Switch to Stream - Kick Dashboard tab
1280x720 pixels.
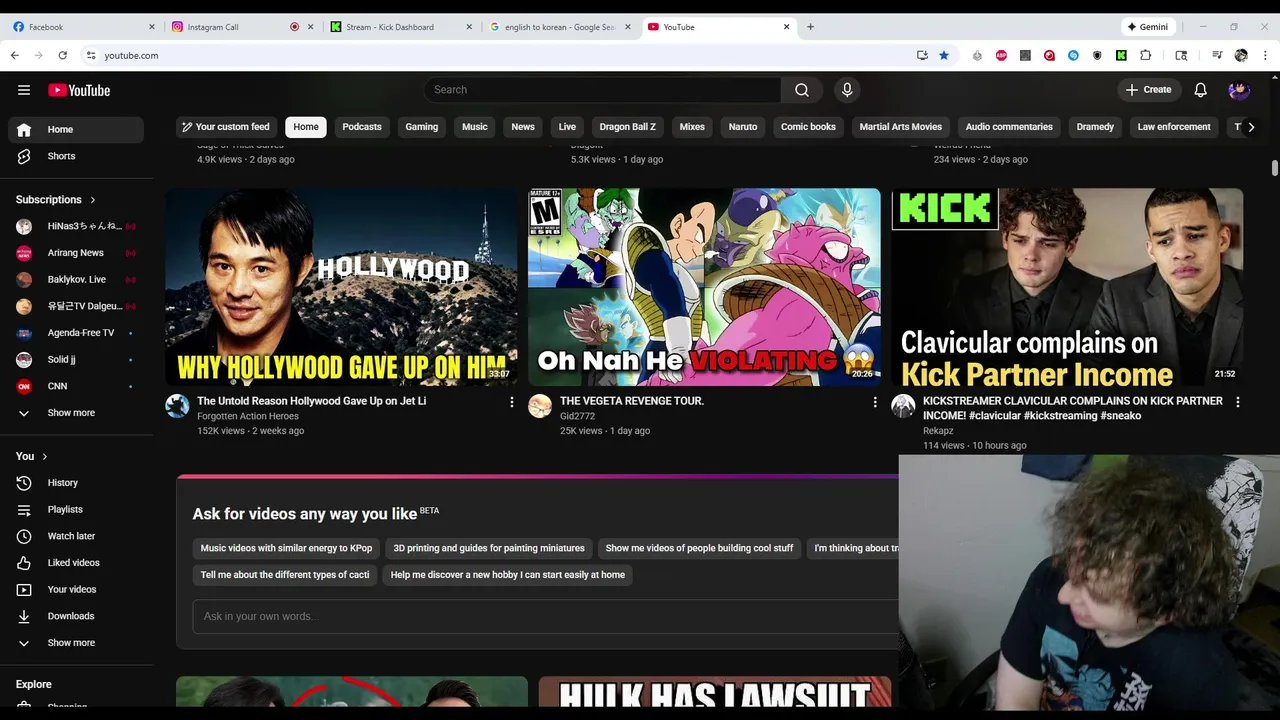point(401,27)
